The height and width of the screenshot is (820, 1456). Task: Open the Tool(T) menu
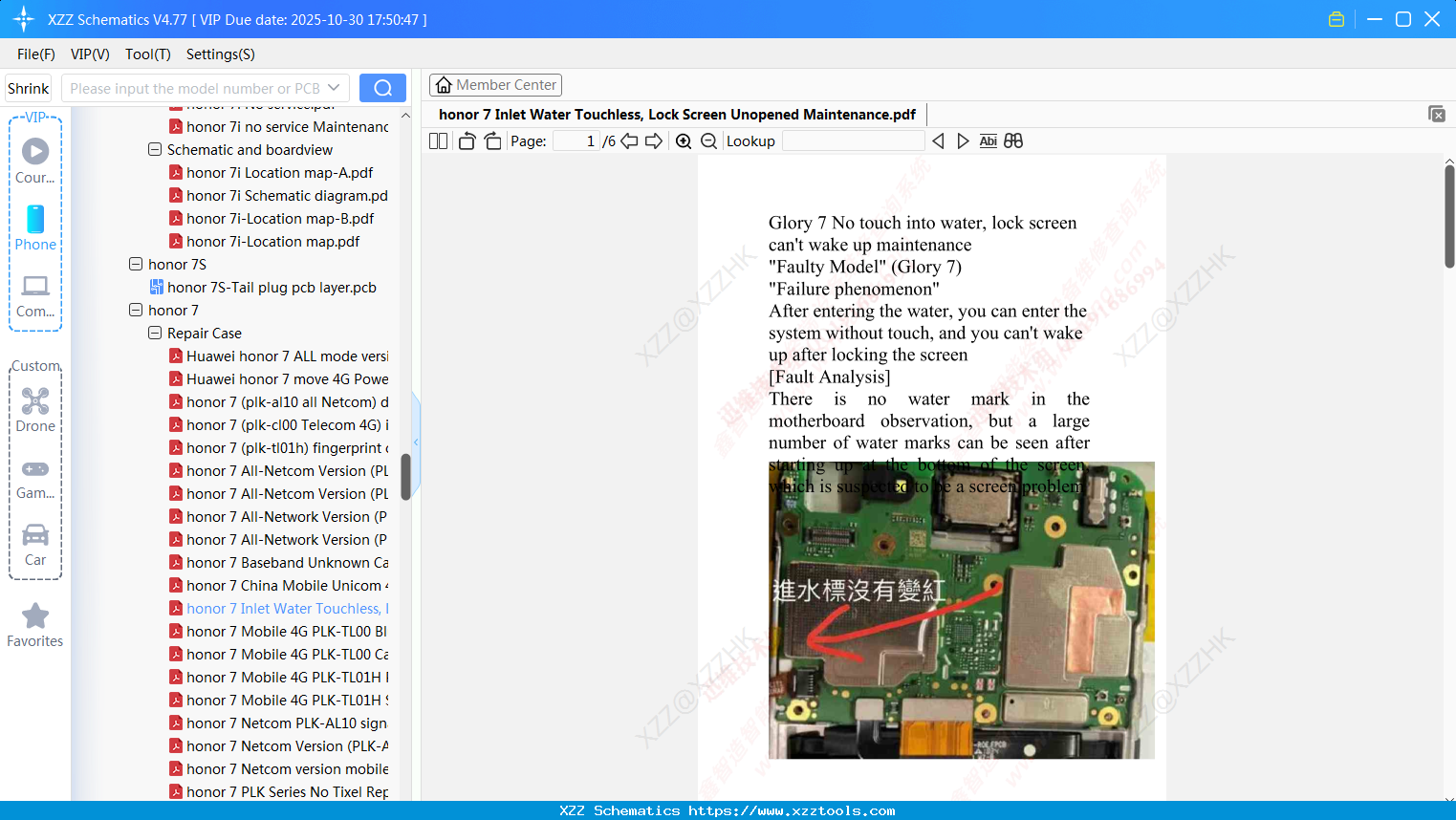148,54
